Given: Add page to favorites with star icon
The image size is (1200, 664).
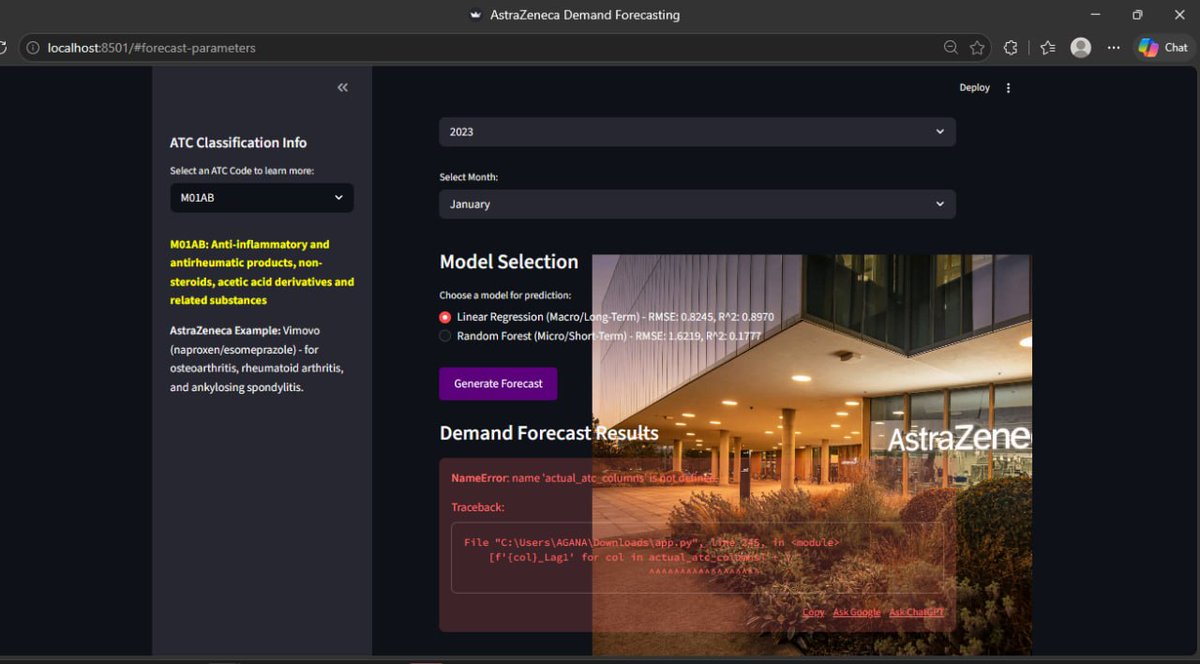Looking at the screenshot, I should tap(977, 48).
